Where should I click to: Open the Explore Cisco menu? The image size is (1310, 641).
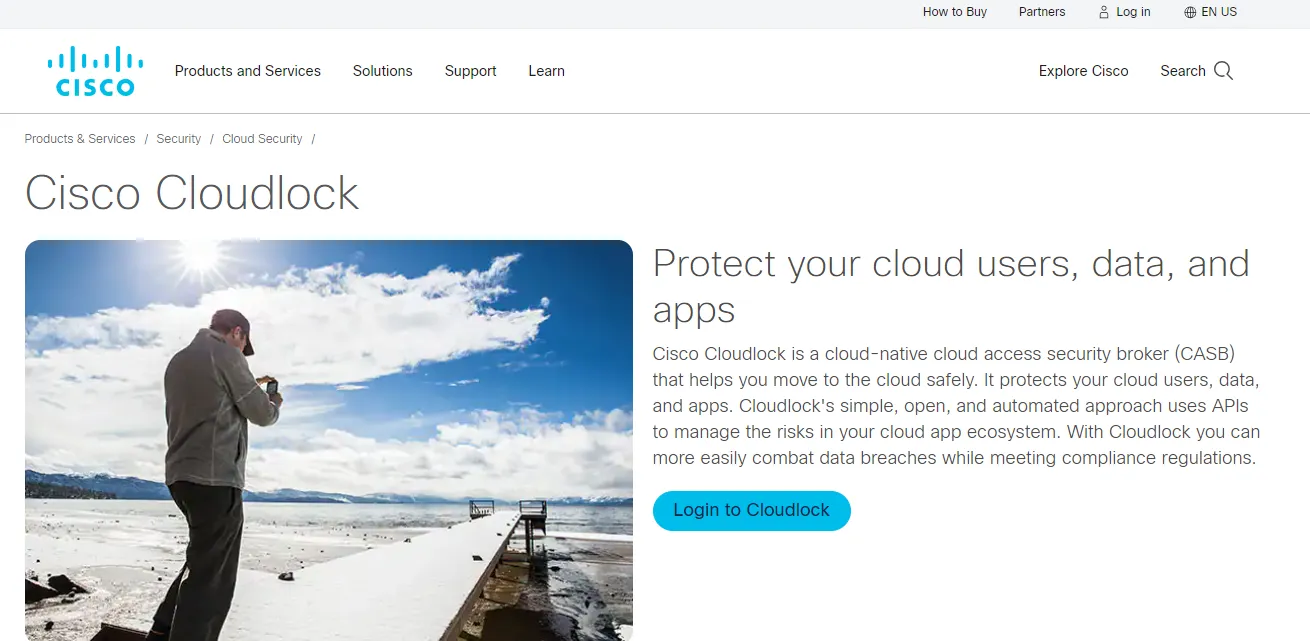coord(1084,71)
